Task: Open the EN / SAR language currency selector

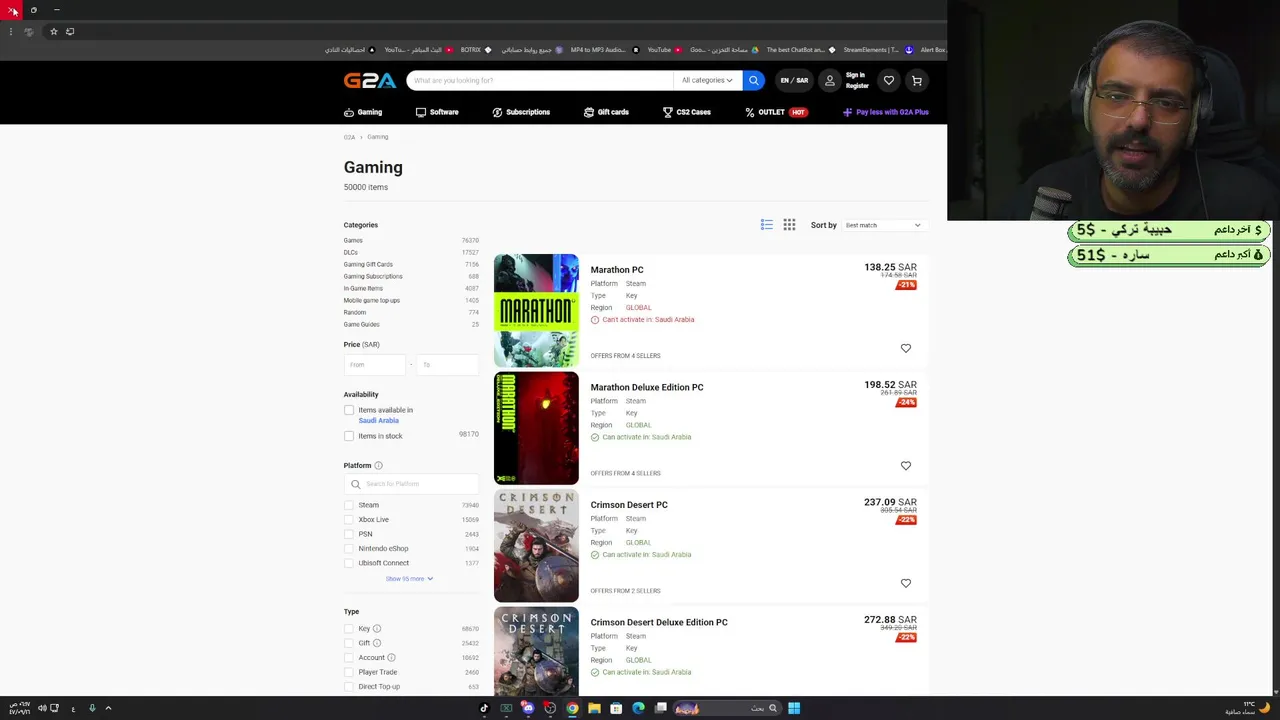Action: click(794, 80)
